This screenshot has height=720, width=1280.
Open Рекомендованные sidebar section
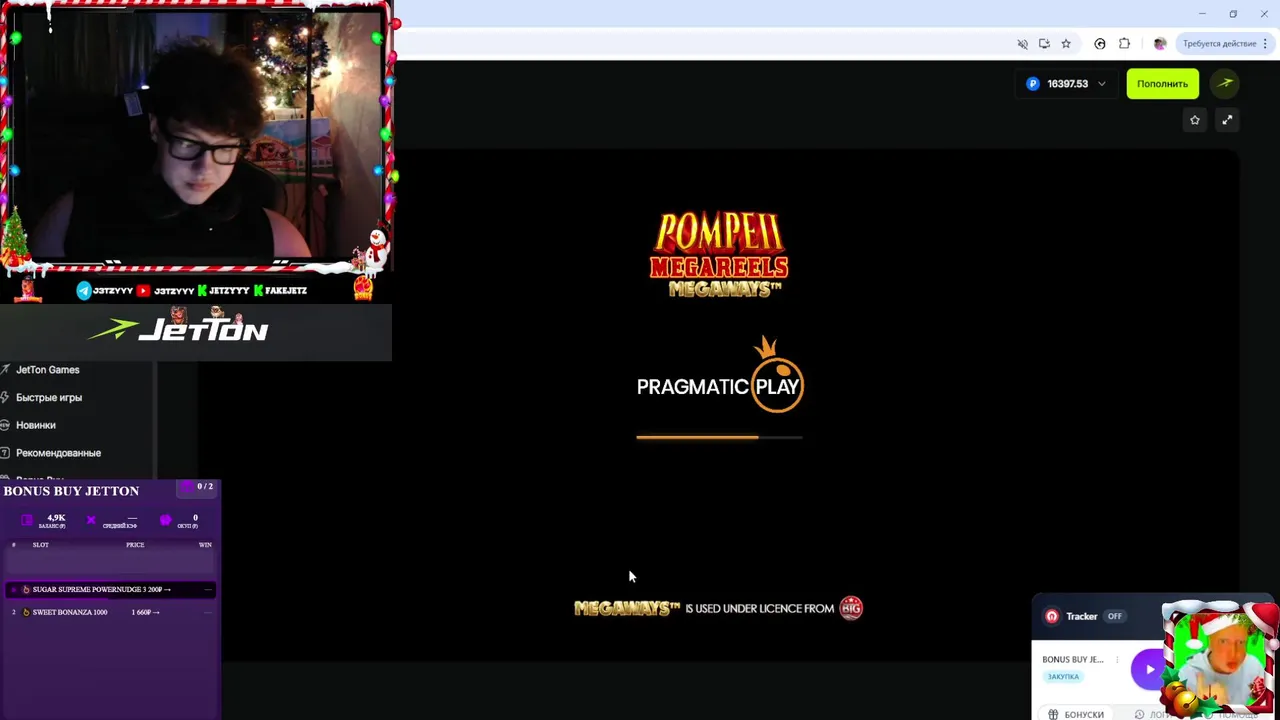tap(58, 453)
